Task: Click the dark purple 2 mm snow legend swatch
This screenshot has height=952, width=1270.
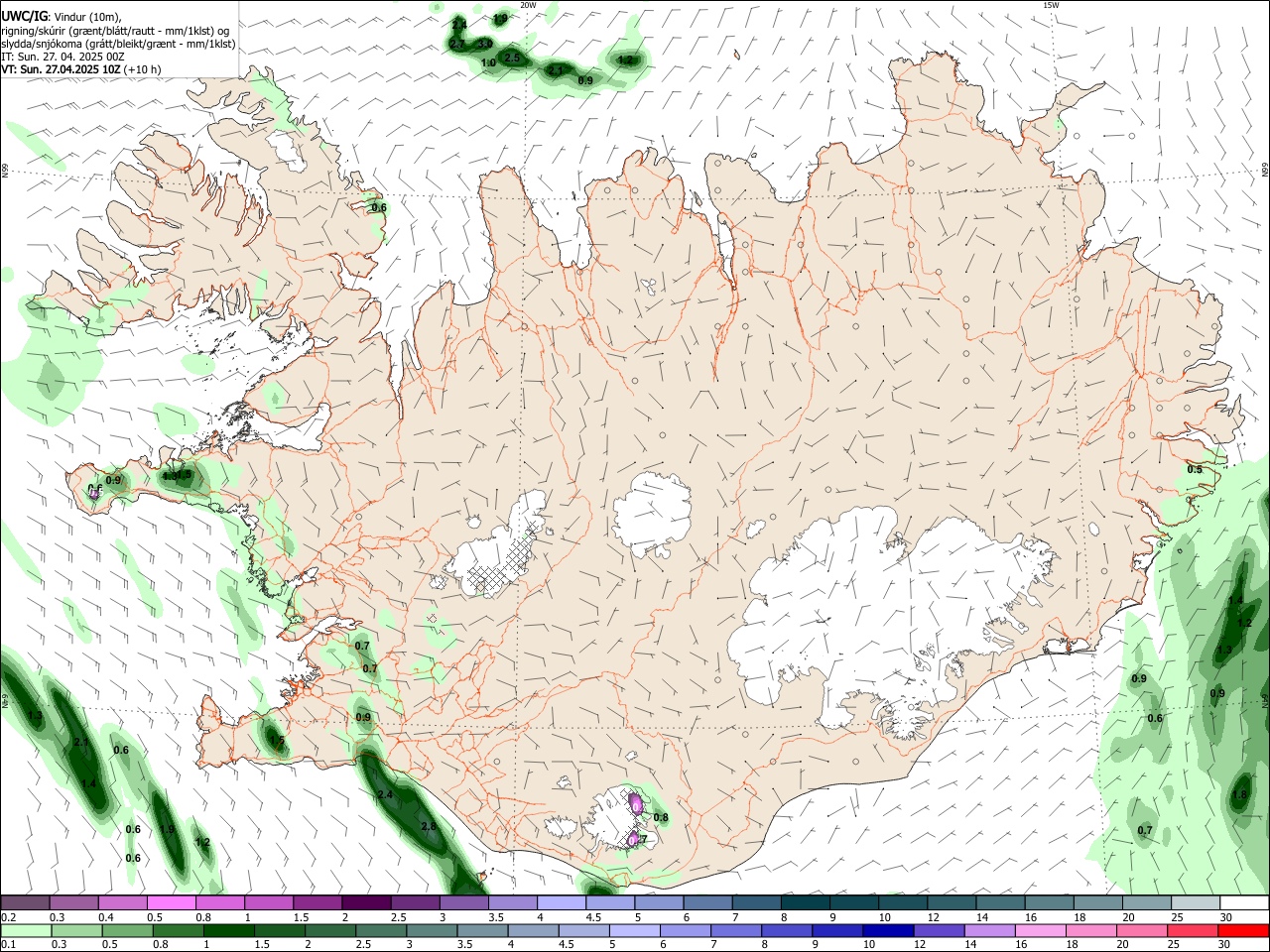Action: [366, 903]
